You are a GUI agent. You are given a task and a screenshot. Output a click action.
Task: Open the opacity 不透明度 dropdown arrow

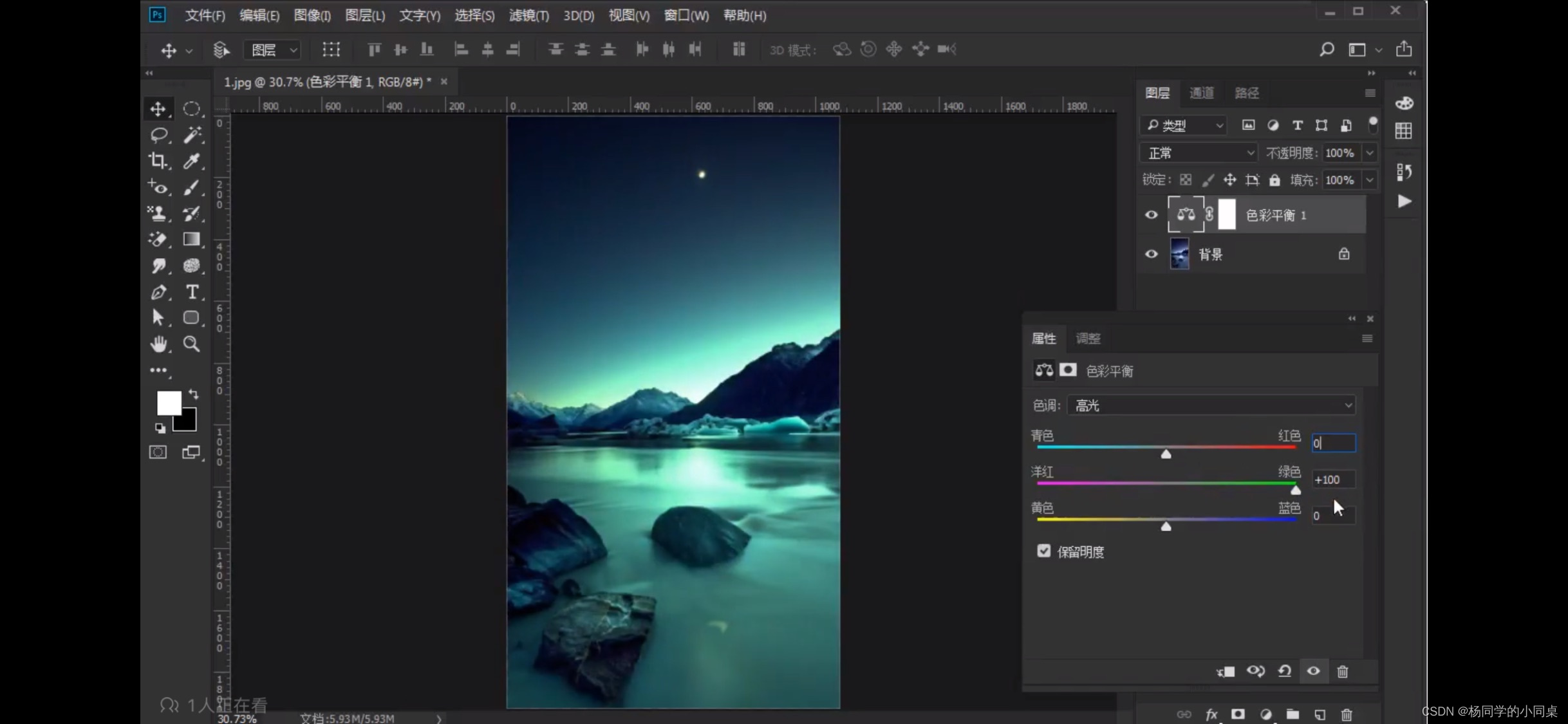[1370, 153]
